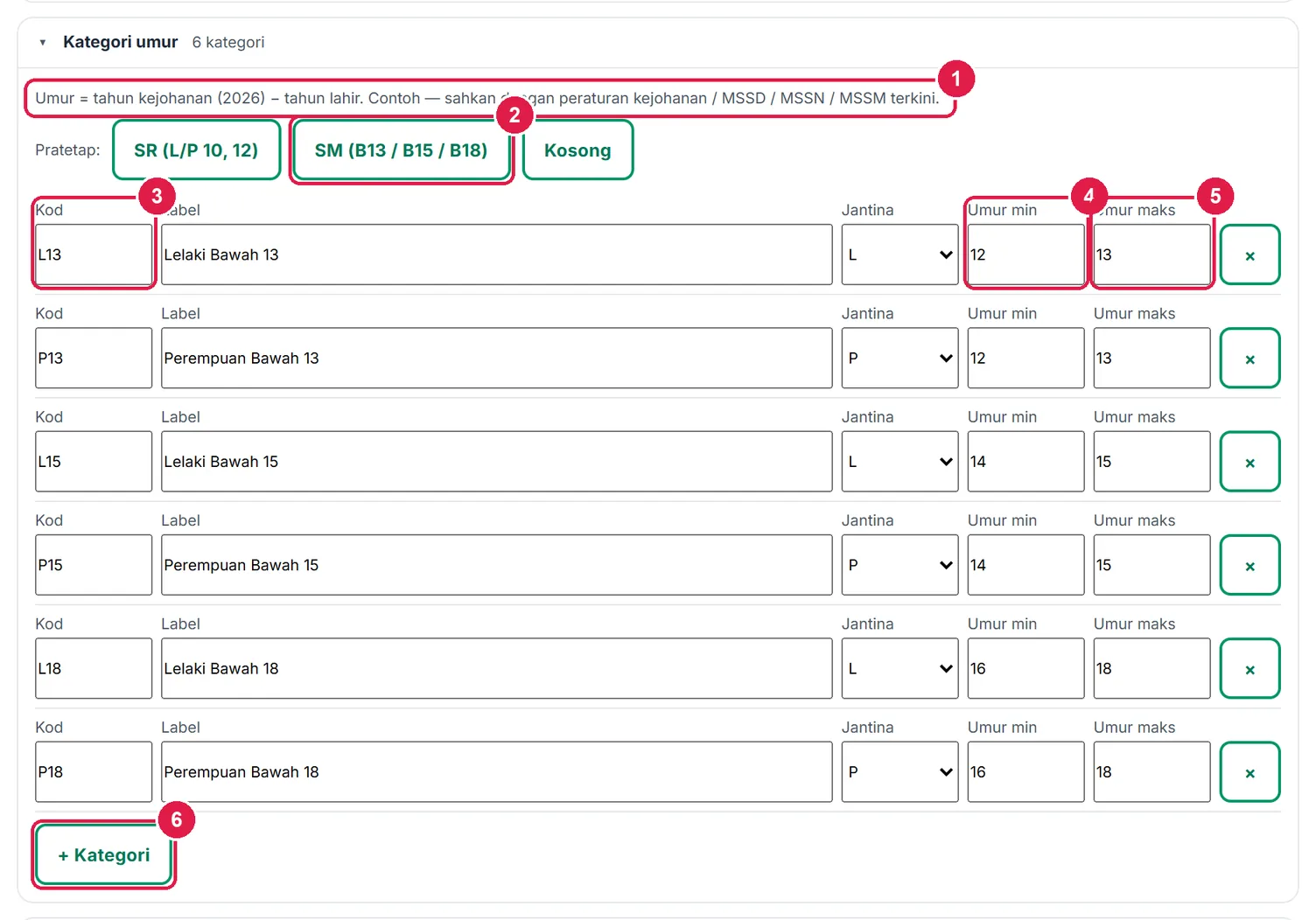The image size is (1316, 920).
Task: Remove the Perempuan Bawah 13 category row
Action: 1249,358
